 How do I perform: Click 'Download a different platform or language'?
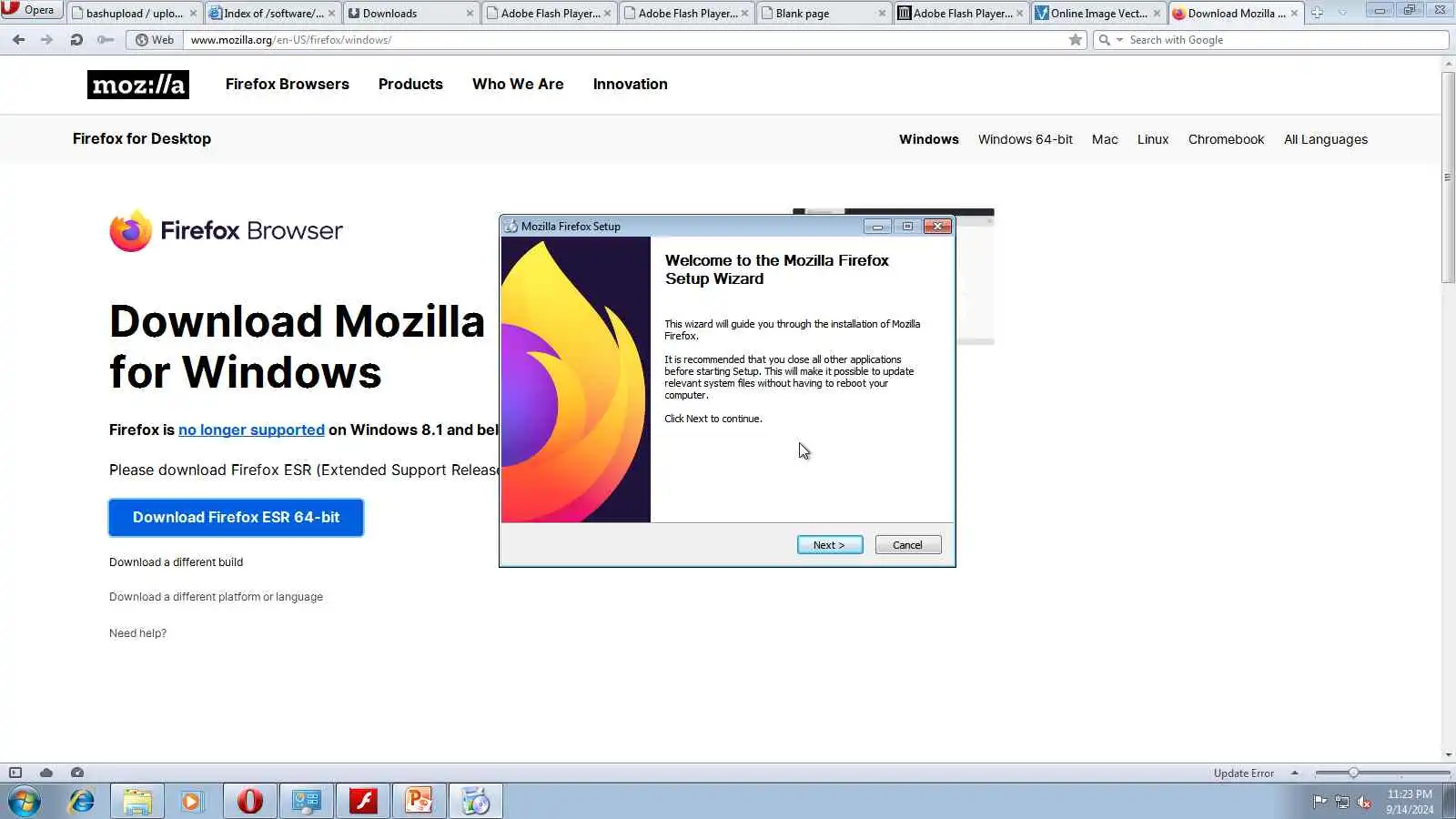[216, 597]
